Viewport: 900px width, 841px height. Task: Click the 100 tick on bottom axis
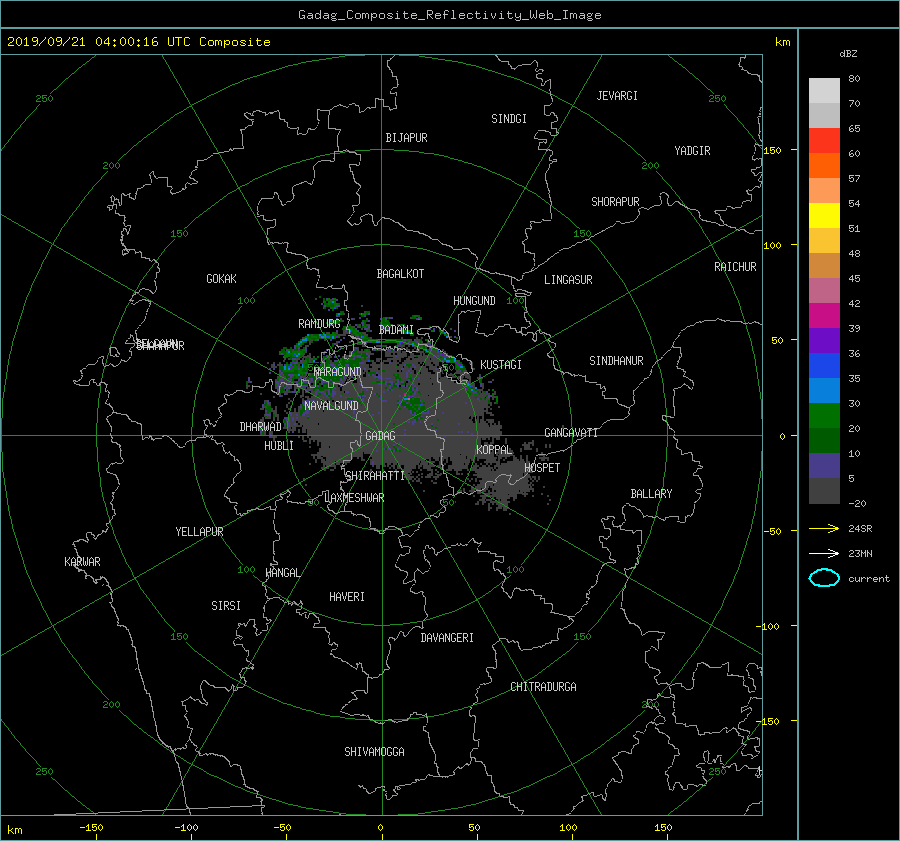click(568, 828)
